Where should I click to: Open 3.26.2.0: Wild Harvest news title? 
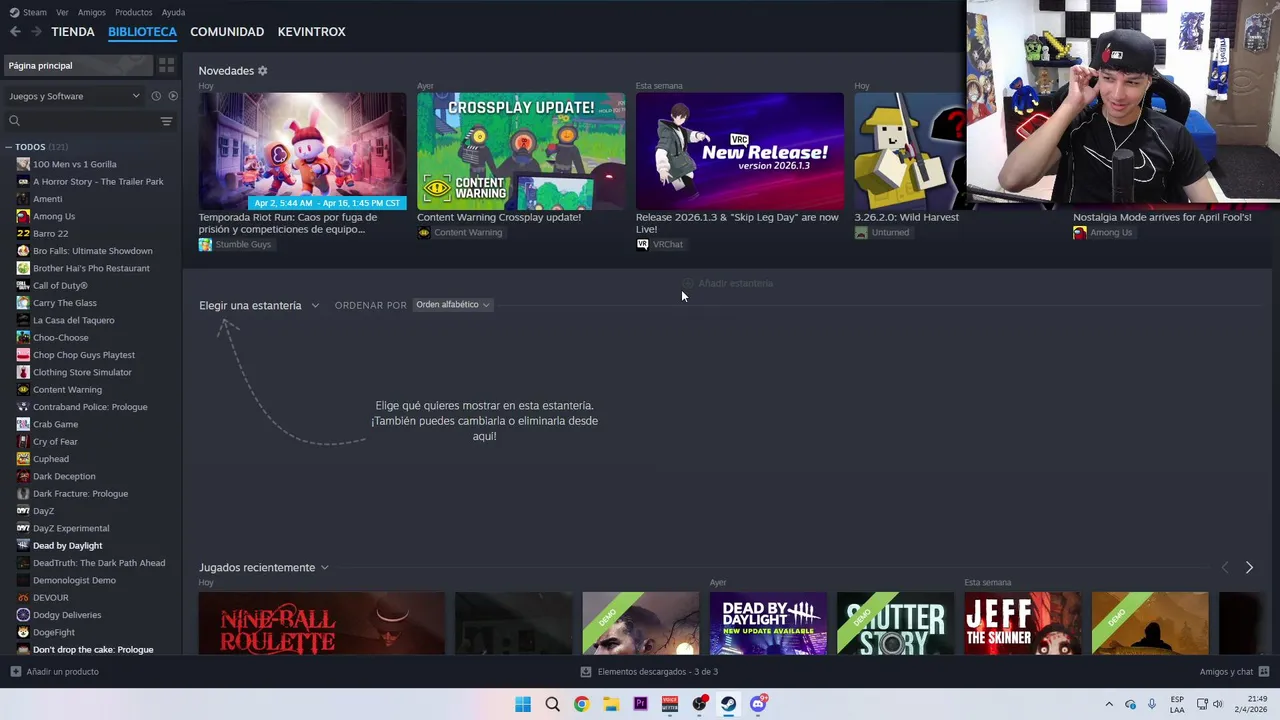[906, 217]
